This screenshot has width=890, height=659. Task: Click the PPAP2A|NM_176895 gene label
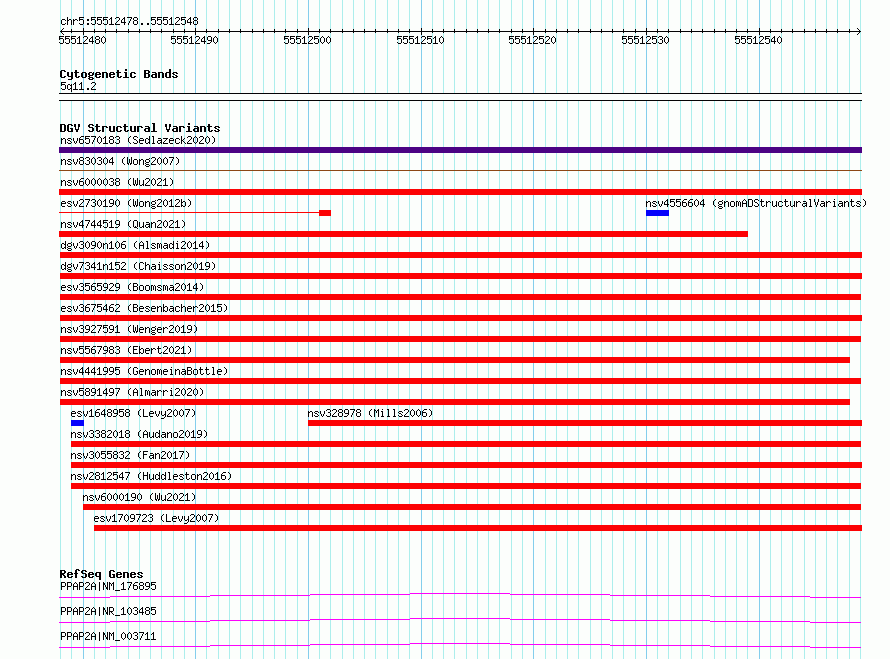click(108, 586)
